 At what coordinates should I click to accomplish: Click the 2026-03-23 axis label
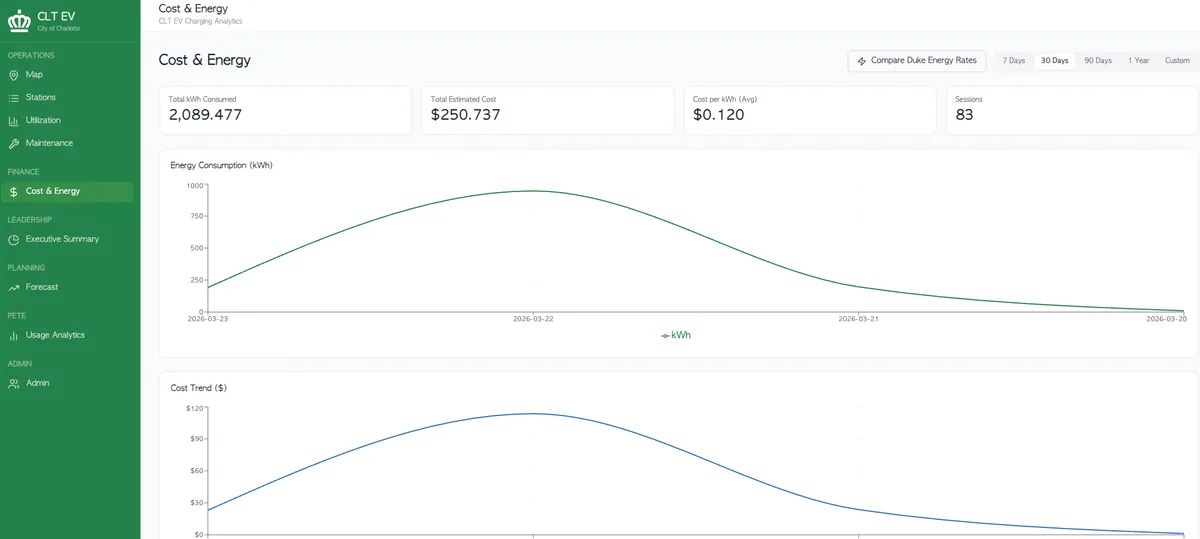click(x=208, y=319)
